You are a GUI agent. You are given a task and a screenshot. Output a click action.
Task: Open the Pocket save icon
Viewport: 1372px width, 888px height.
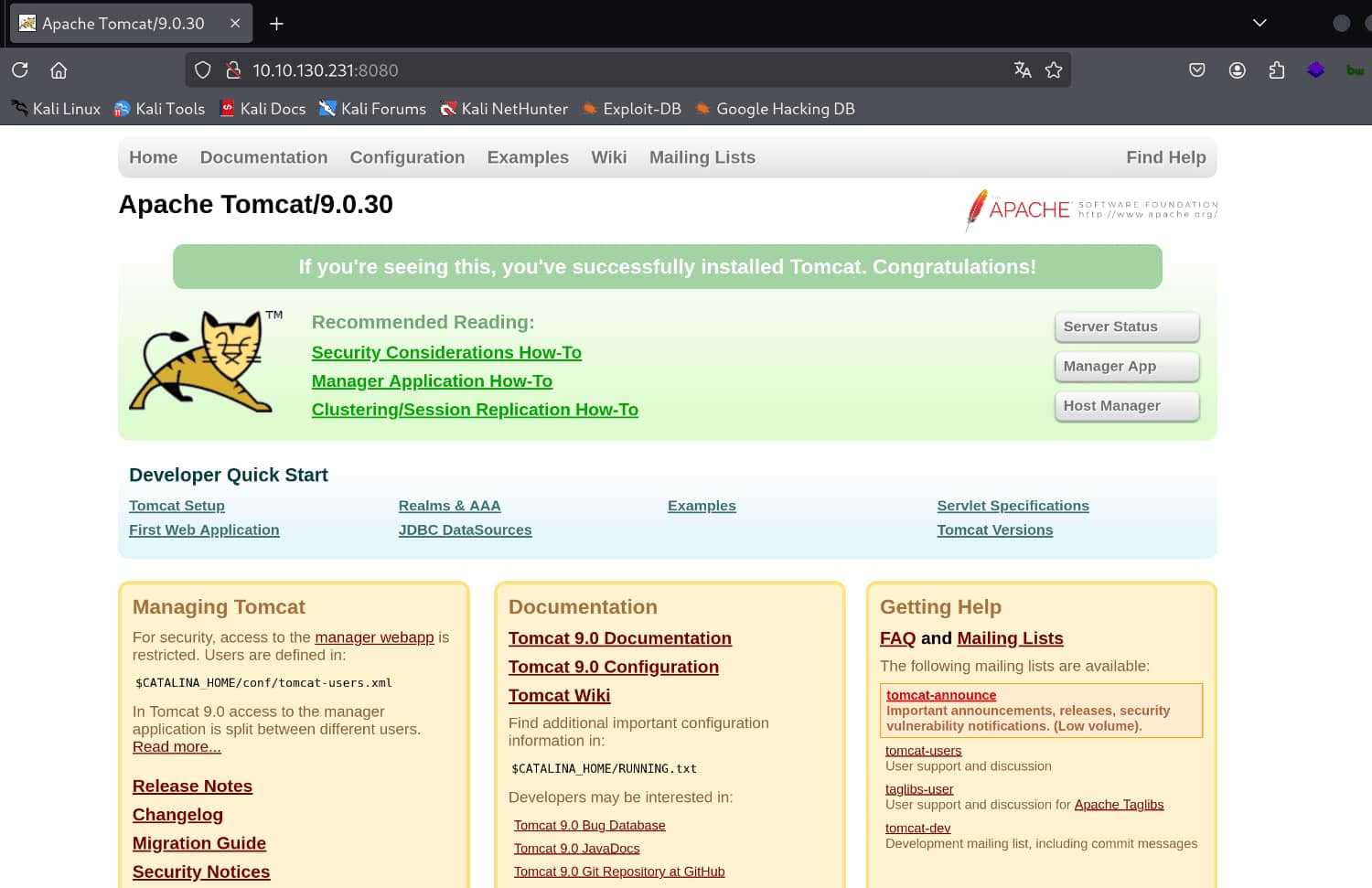pos(1196,70)
